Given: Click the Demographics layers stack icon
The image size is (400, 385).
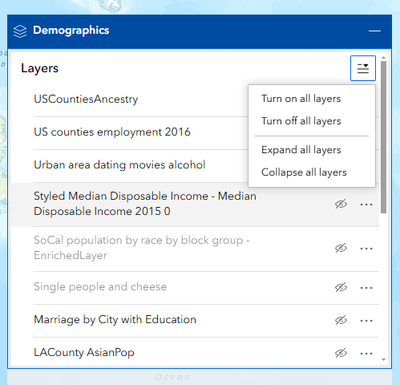Looking at the screenshot, I should point(20,31).
